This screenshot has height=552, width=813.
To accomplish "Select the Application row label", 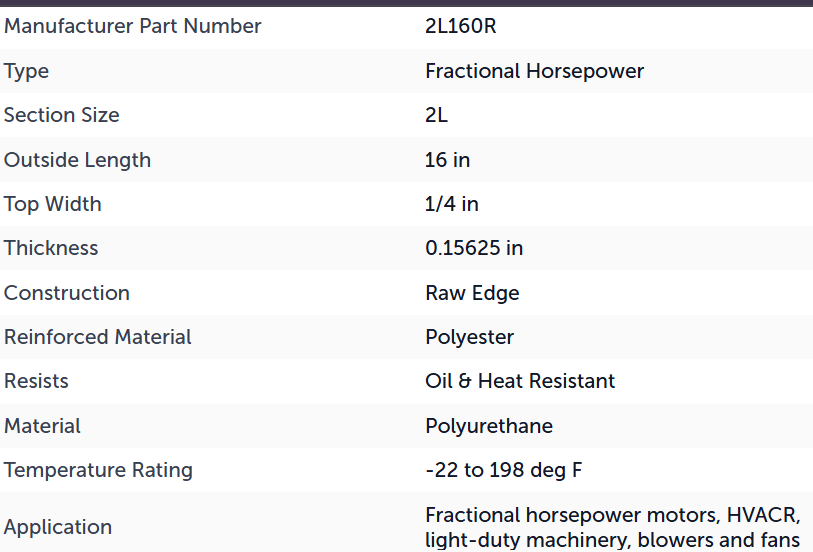I will (x=58, y=527).
